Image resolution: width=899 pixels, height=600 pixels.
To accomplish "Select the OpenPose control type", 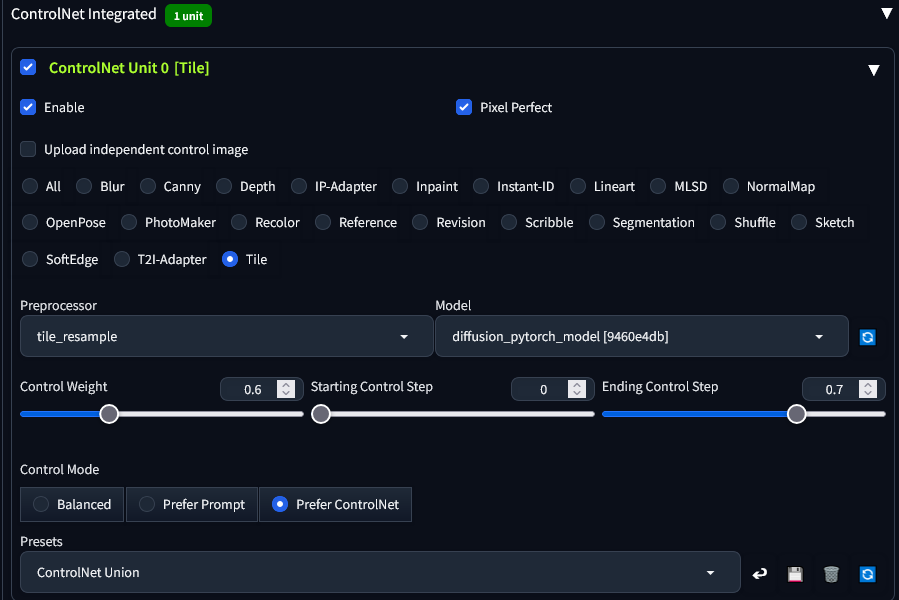I will point(30,223).
